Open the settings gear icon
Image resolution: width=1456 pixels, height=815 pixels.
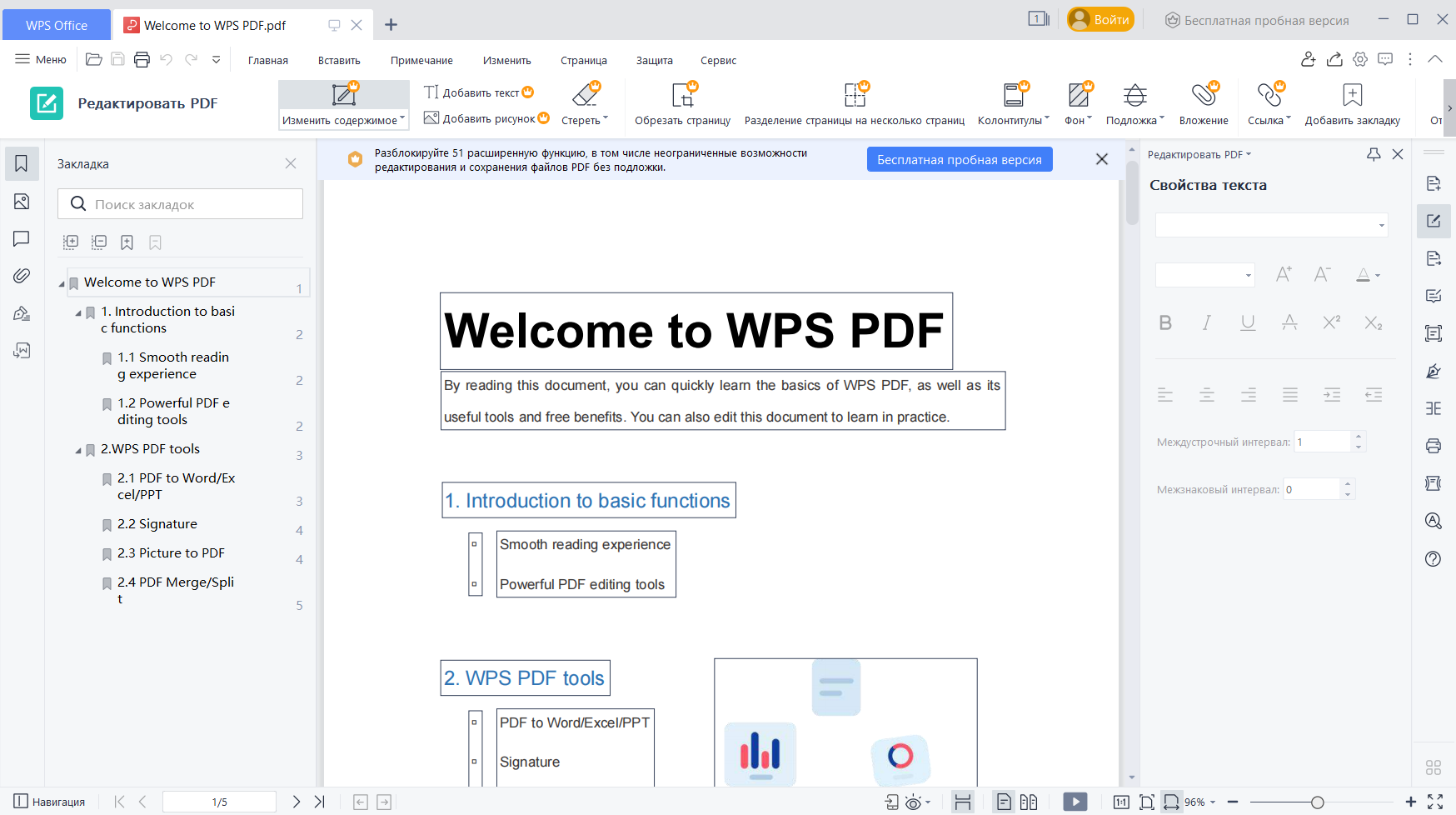(1360, 59)
